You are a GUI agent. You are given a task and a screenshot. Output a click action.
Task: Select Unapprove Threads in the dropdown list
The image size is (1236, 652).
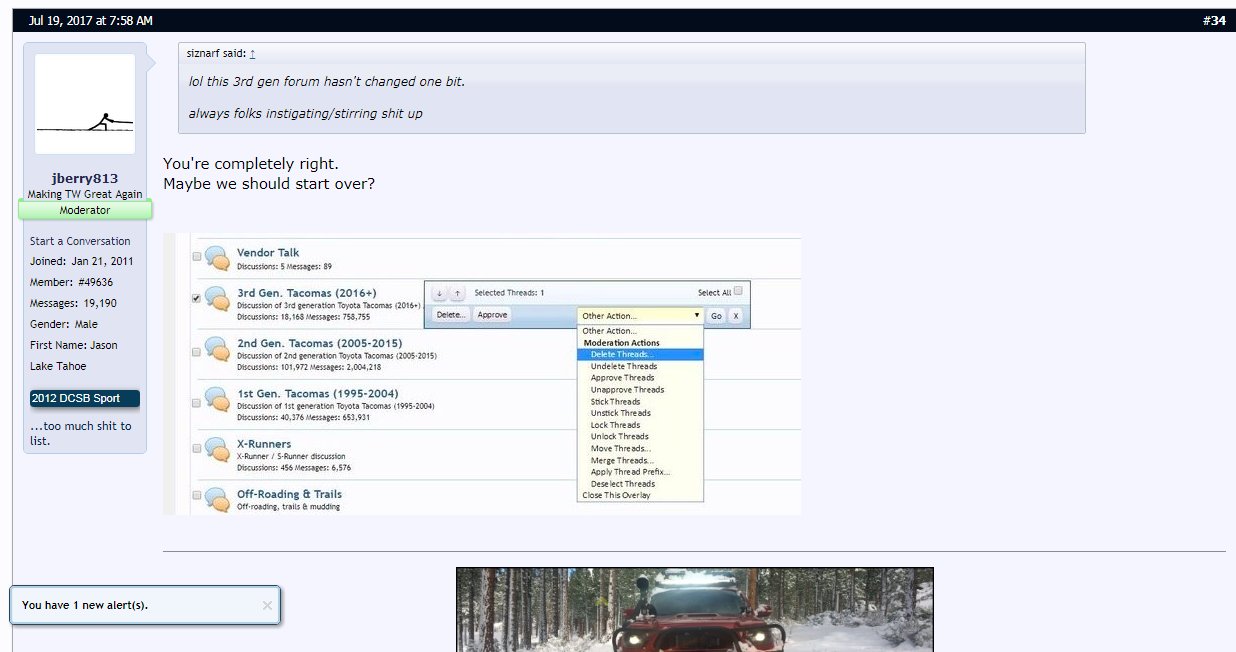[627, 390]
